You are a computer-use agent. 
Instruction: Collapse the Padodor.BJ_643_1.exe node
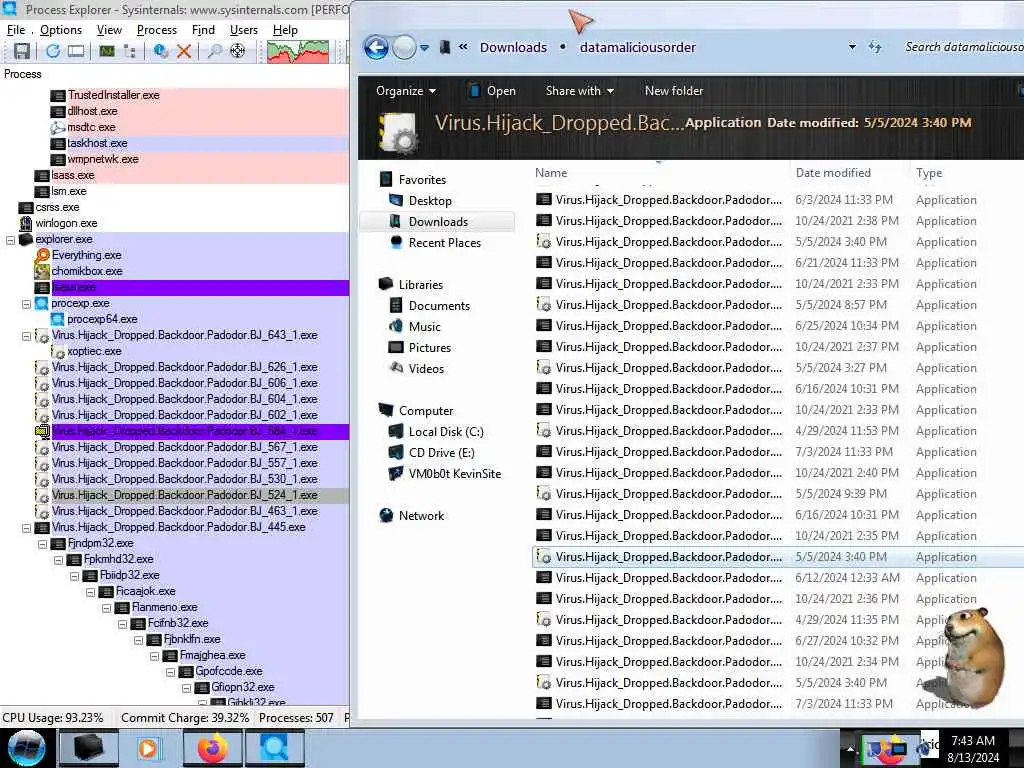click(26, 336)
